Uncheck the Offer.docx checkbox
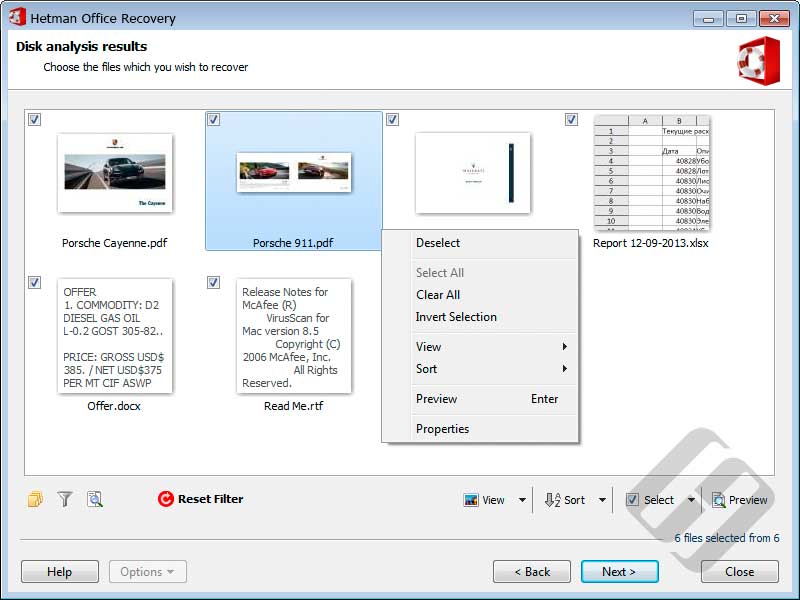 (34, 282)
